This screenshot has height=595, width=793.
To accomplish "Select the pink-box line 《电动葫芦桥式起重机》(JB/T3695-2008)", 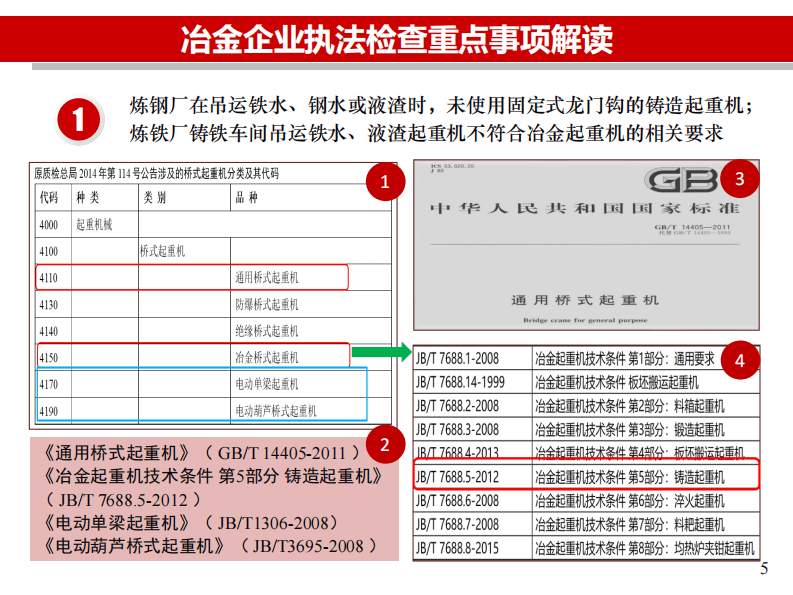I will [x=210, y=546].
